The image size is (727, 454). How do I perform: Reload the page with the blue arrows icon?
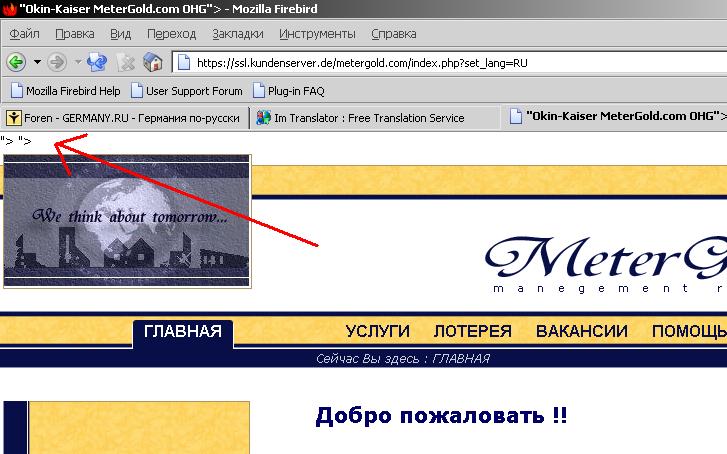97,62
